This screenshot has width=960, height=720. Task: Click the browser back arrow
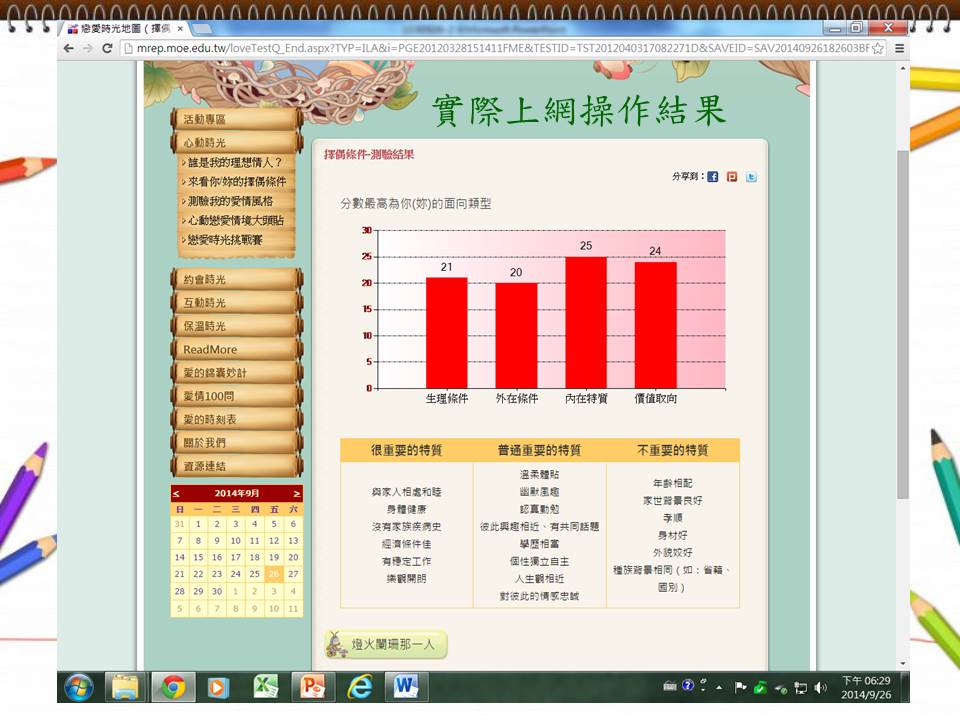pyautogui.click(x=69, y=48)
